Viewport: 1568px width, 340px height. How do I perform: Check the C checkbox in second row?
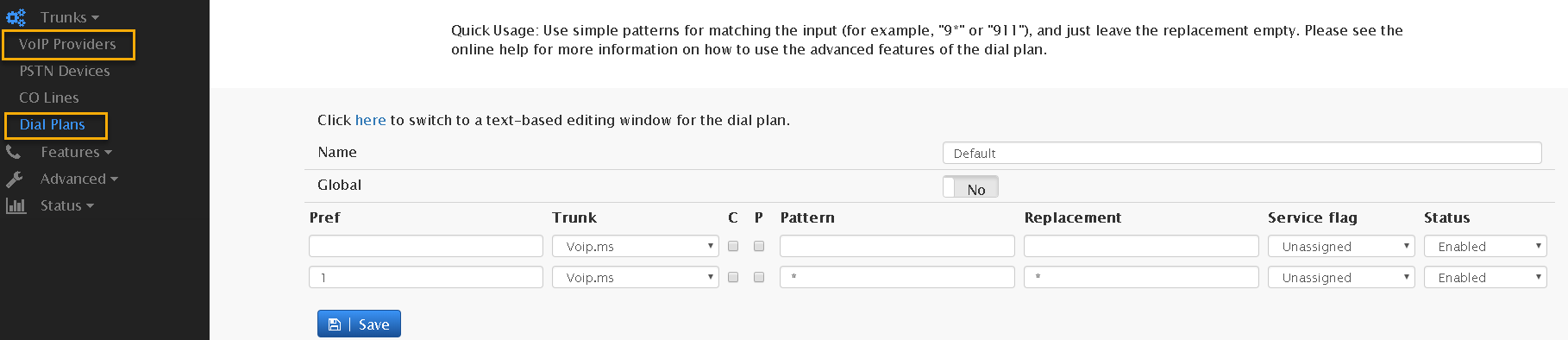click(x=733, y=277)
